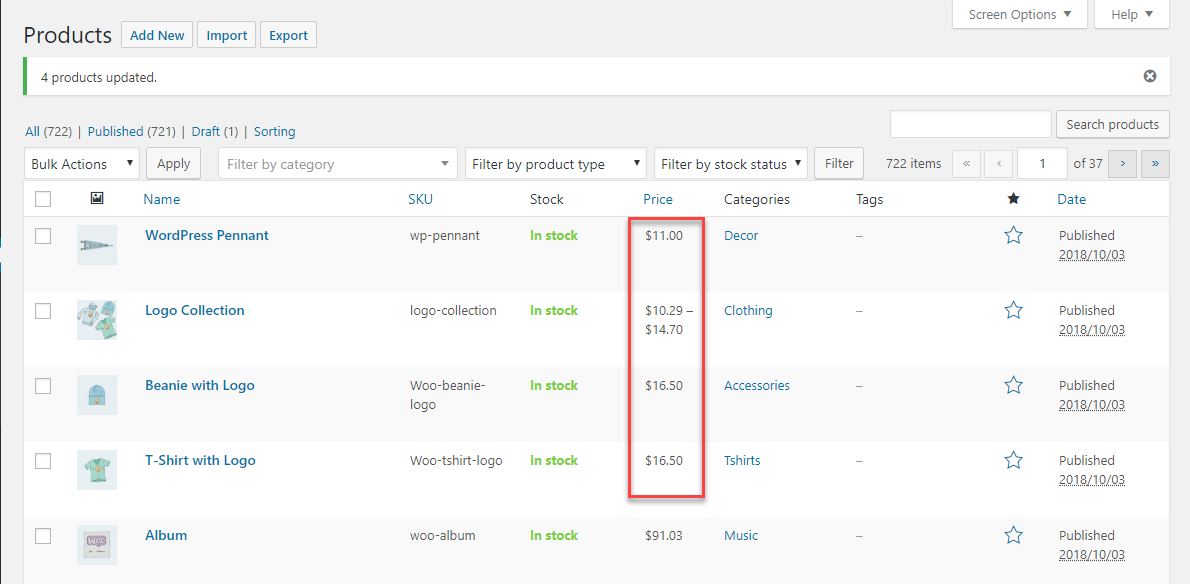Viewport: 1190px width, 584px height.
Task: Go to the next page of products
Action: [1122, 163]
